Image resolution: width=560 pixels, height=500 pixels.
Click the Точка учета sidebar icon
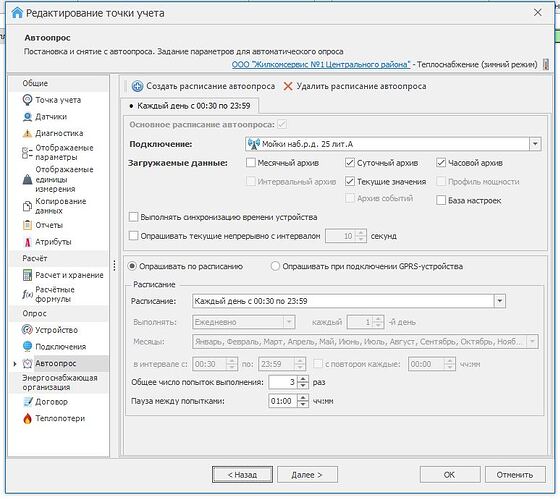(x=27, y=100)
